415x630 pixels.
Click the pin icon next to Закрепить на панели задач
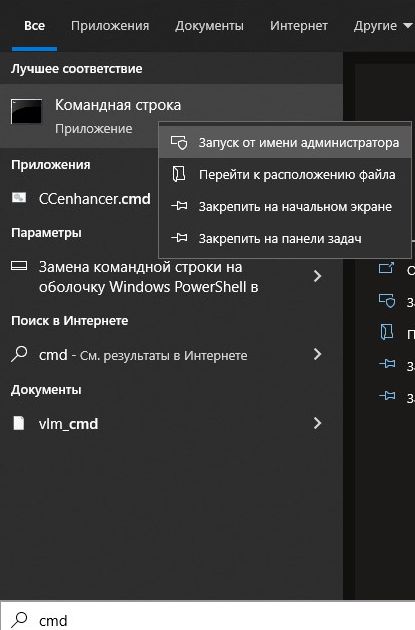(x=179, y=238)
